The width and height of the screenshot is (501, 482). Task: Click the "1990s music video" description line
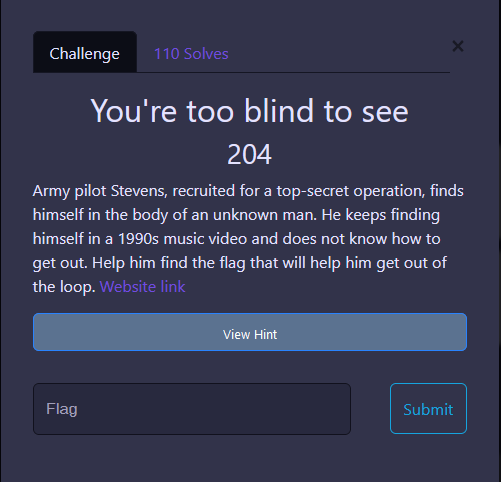pos(237,239)
